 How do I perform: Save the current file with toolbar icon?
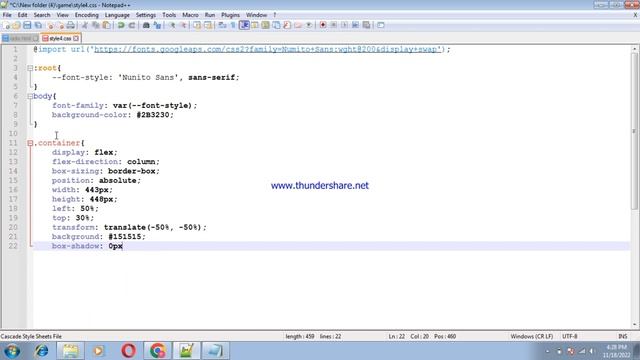coord(27,25)
